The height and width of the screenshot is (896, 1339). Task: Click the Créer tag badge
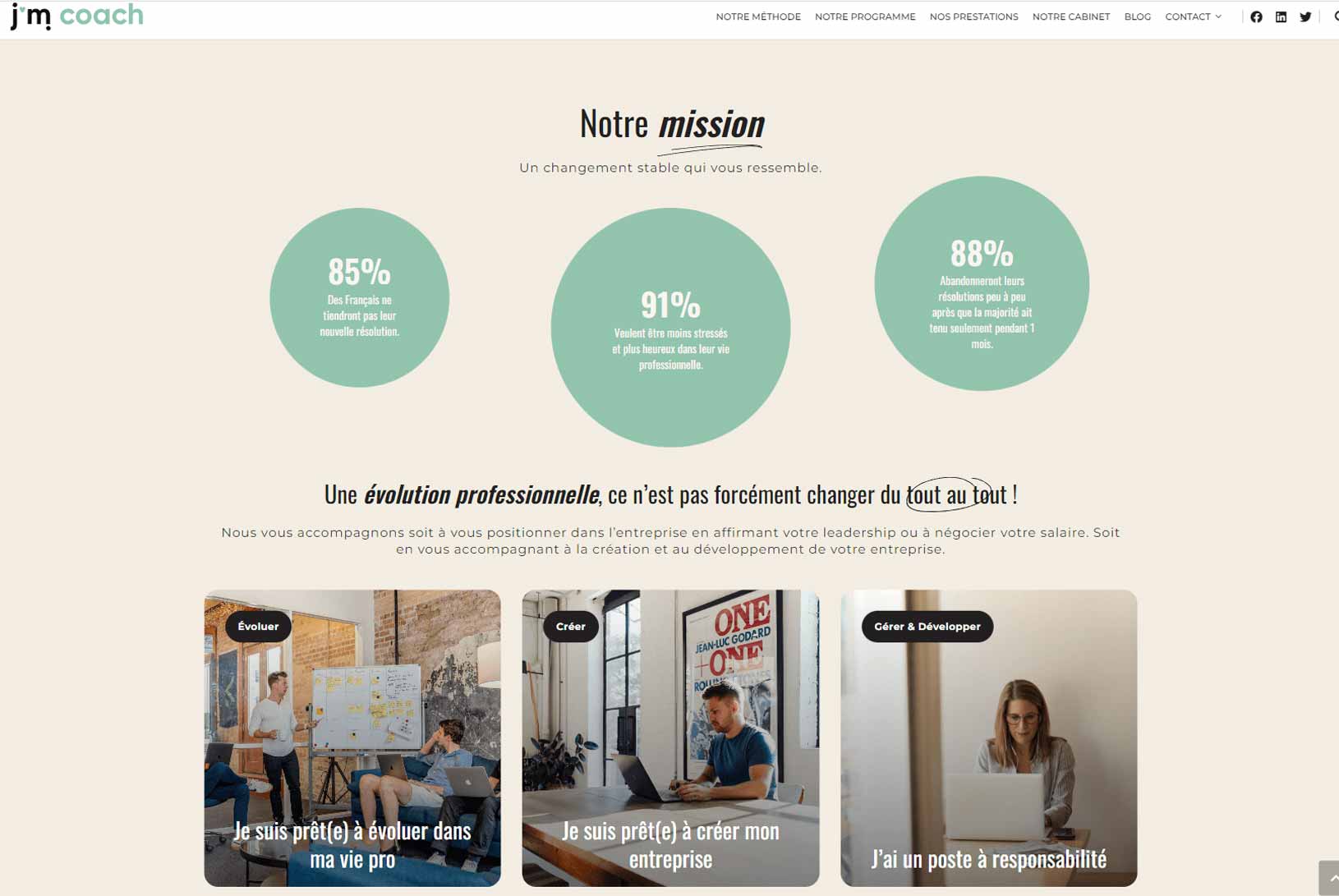coord(570,627)
